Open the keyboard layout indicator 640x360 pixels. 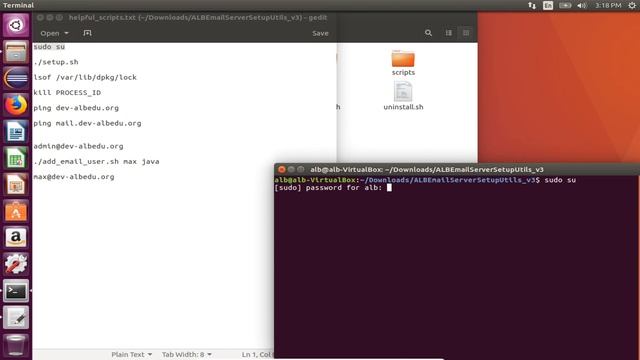[548, 5]
